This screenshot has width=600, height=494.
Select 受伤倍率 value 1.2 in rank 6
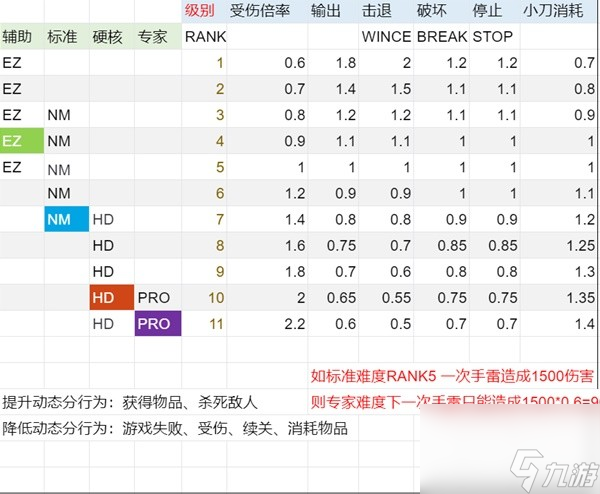point(267,193)
